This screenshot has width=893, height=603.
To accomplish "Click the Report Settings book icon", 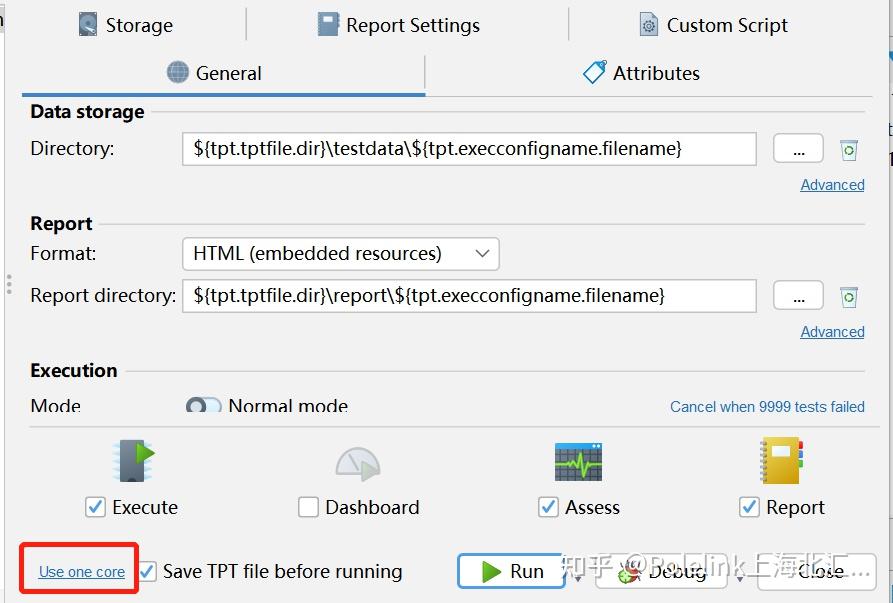I will click(x=328, y=25).
